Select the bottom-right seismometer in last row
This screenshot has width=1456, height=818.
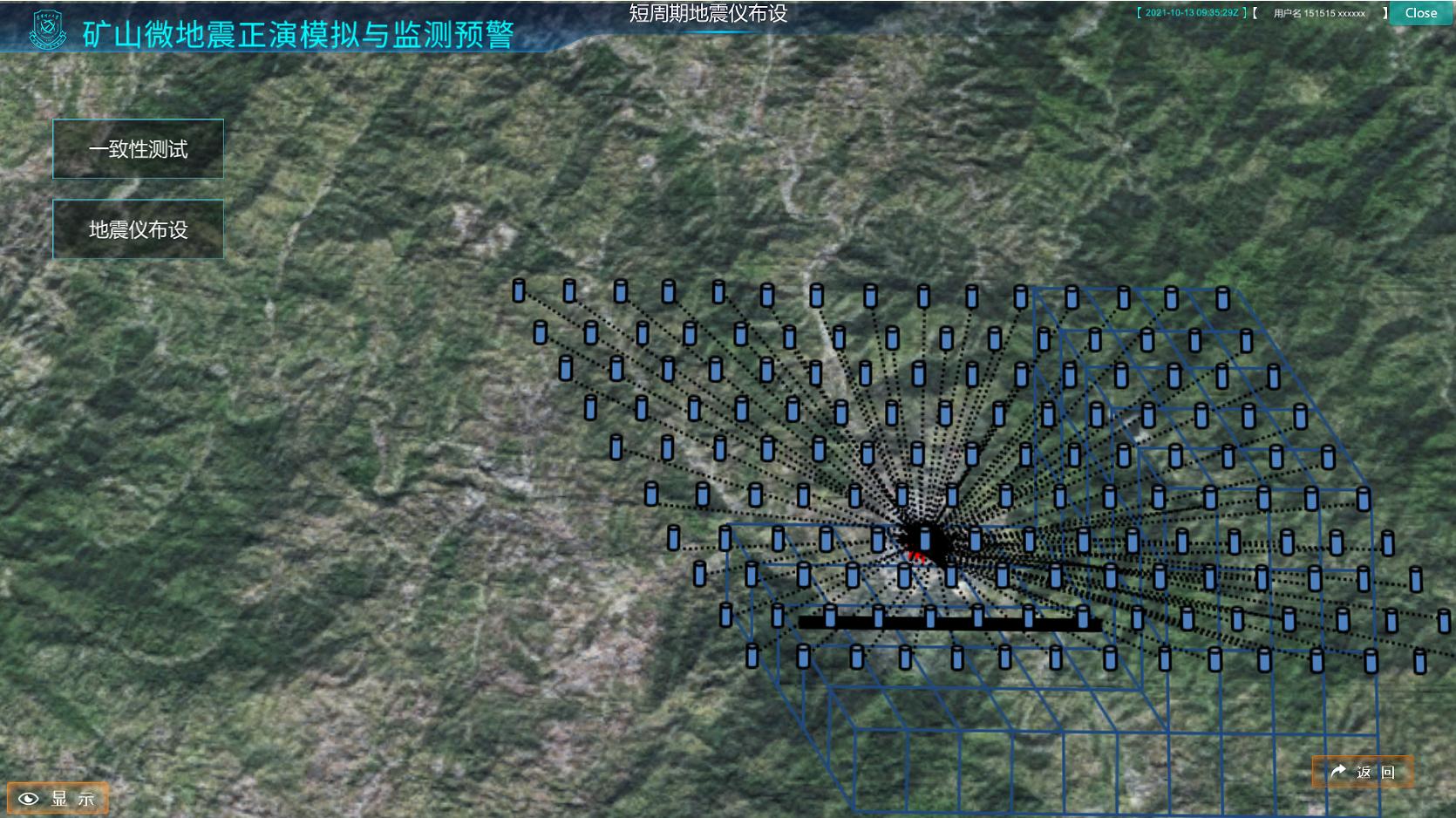[x=1419, y=662]
